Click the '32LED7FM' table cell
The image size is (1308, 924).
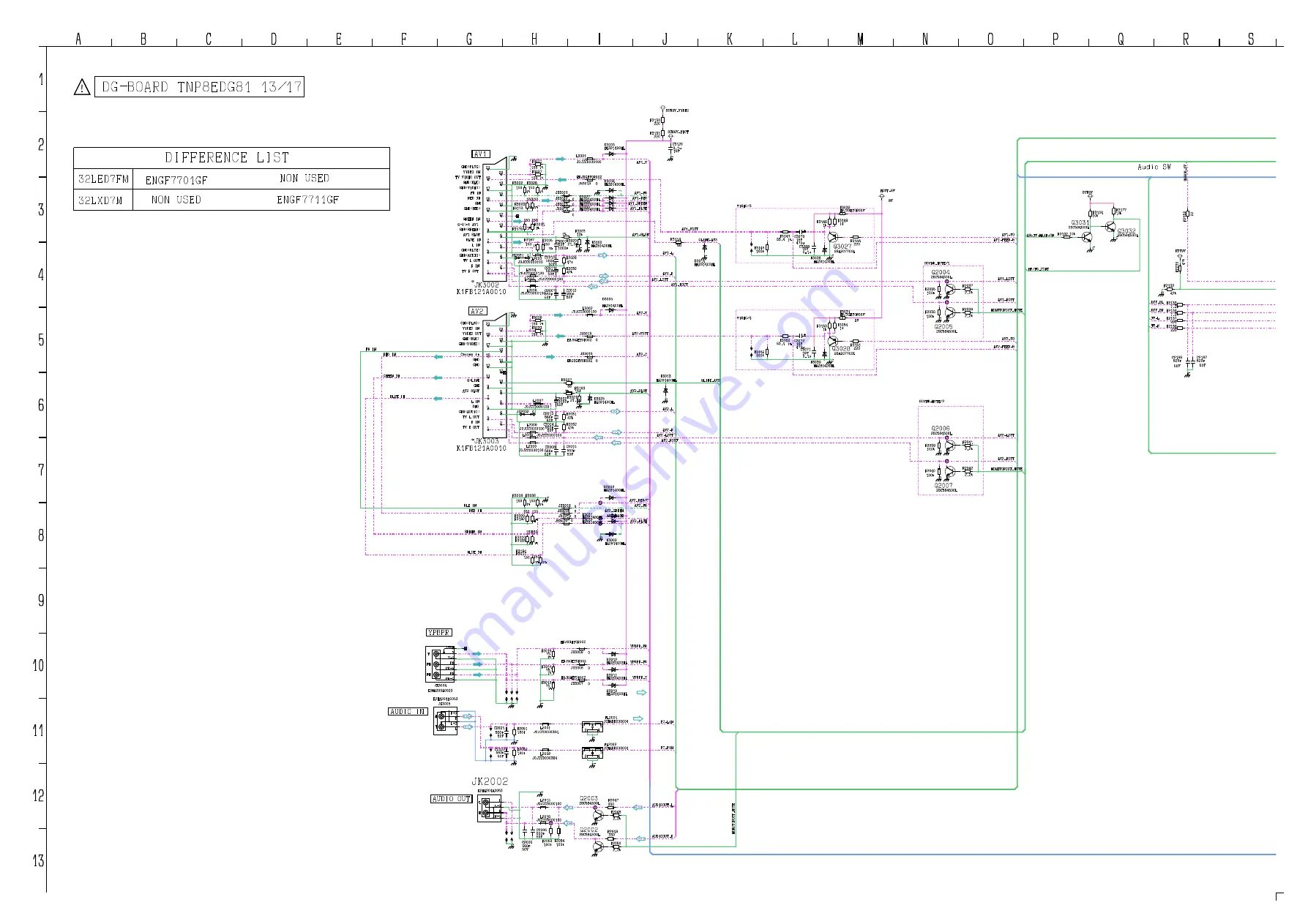pyautogui.click(x=103, y=179)
